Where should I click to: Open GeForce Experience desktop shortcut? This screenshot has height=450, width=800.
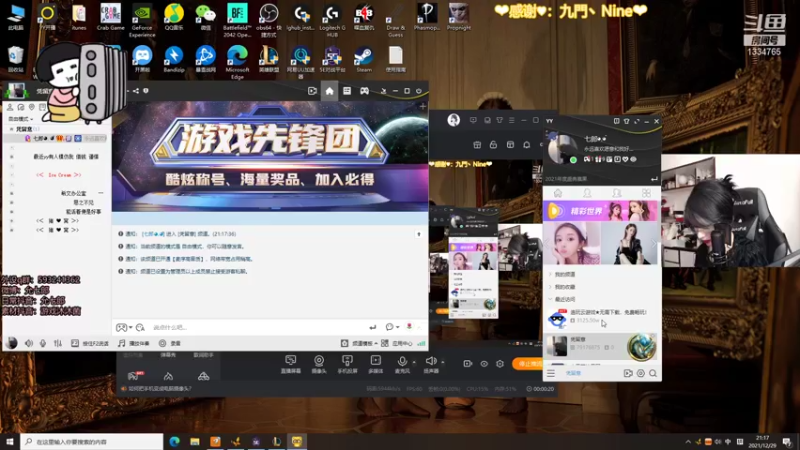[142, 20]
